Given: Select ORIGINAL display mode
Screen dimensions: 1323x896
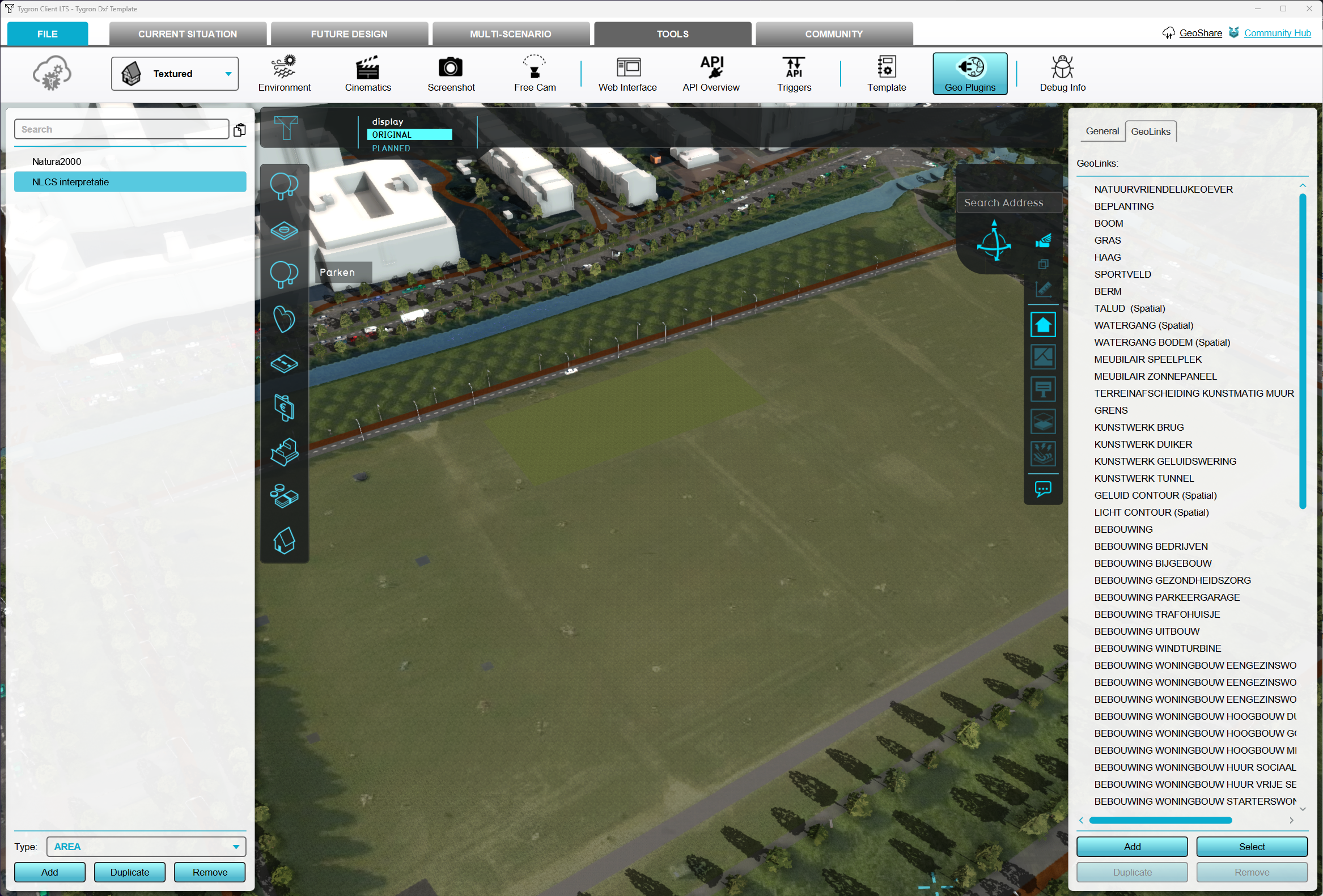Looking at the screenshot, I should (409, 135).
